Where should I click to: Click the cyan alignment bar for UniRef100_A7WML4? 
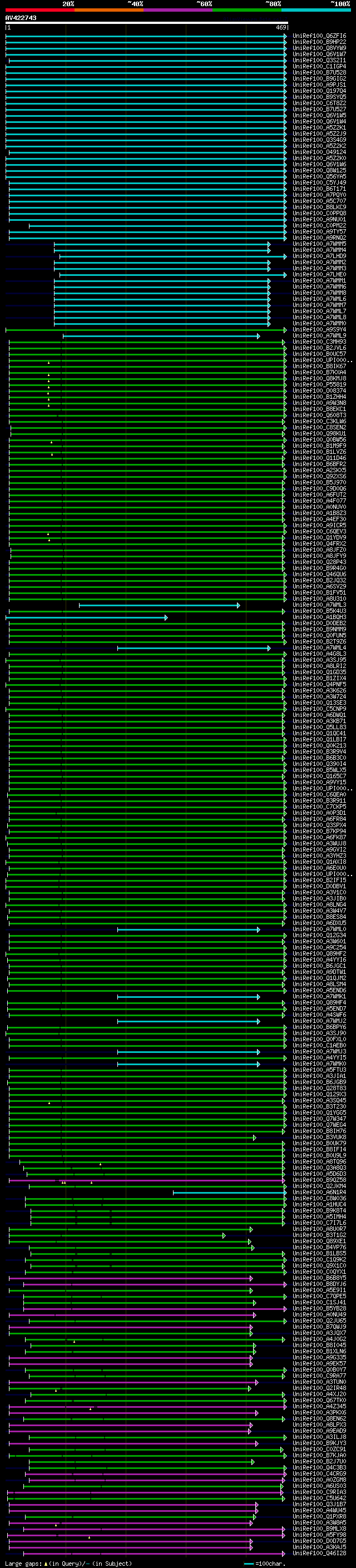coord(194,648)
